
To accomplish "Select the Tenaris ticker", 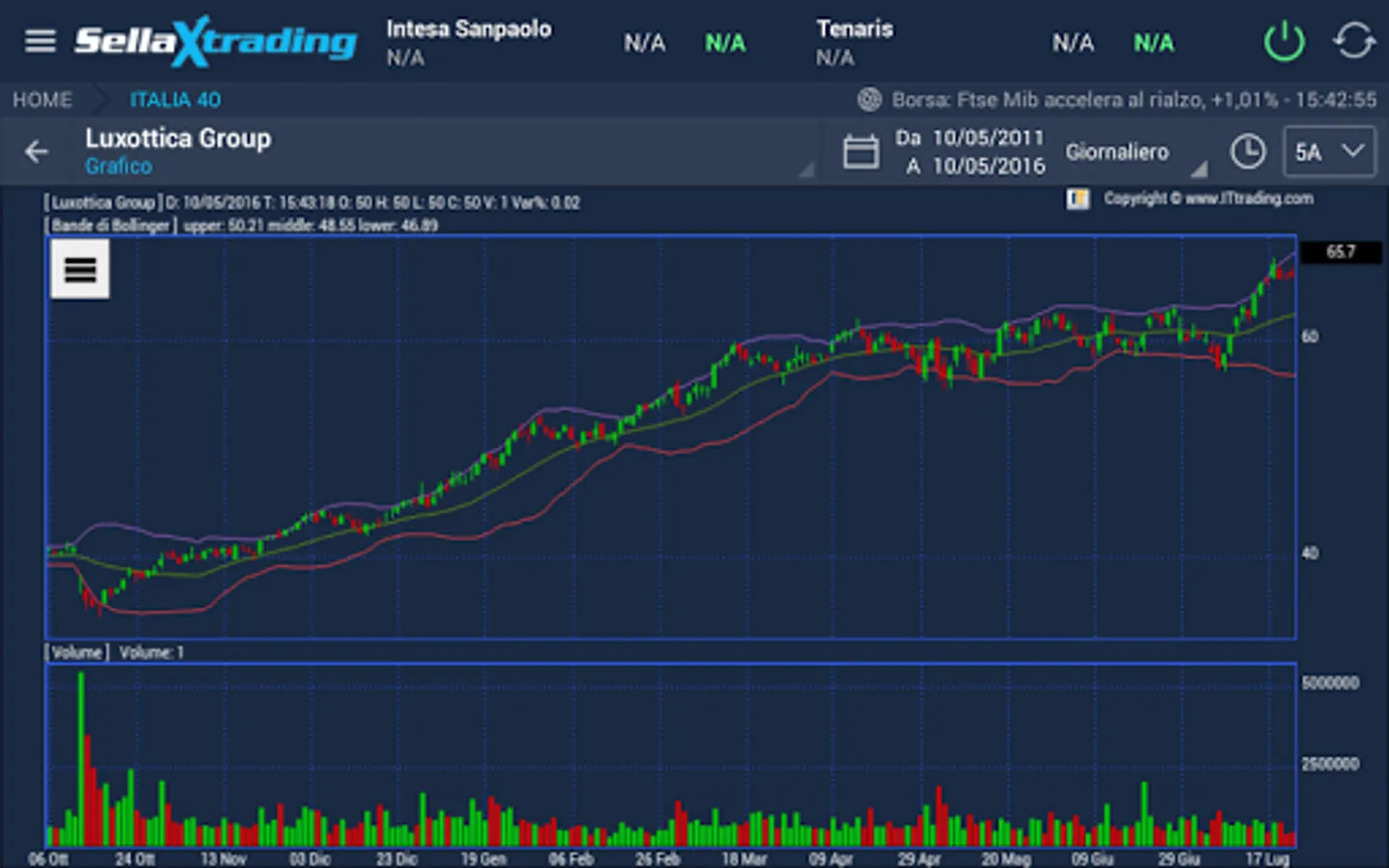I will pyautogui.click(x=855, y=41).
